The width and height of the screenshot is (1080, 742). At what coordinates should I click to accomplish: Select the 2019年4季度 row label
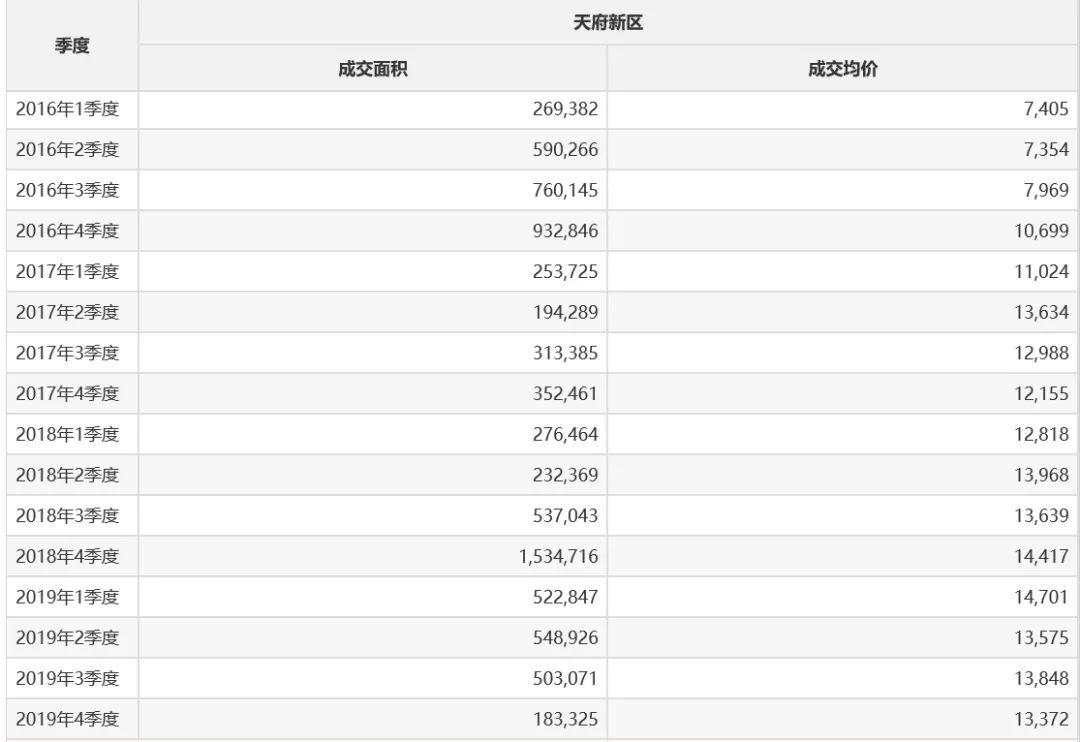[x=68, y=719]
